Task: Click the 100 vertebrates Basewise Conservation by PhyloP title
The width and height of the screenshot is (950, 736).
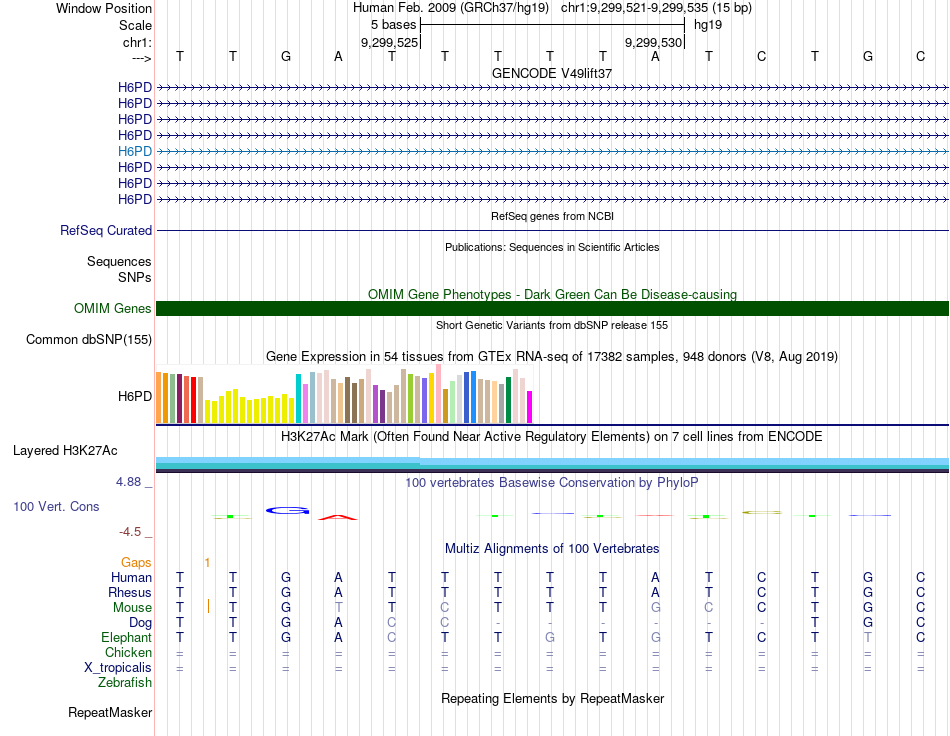Action: (x=552, y=483)
